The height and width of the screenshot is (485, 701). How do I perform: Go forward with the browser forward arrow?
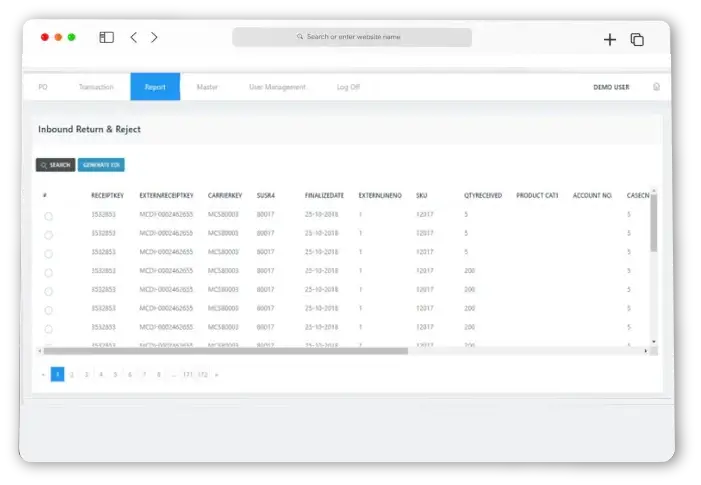[154, 38]
